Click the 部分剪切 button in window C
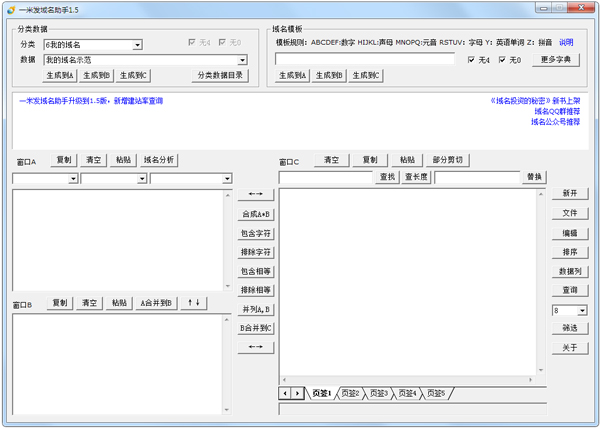Image resolution: width=600 pixels, height=429 pixels. coord(447,160)
